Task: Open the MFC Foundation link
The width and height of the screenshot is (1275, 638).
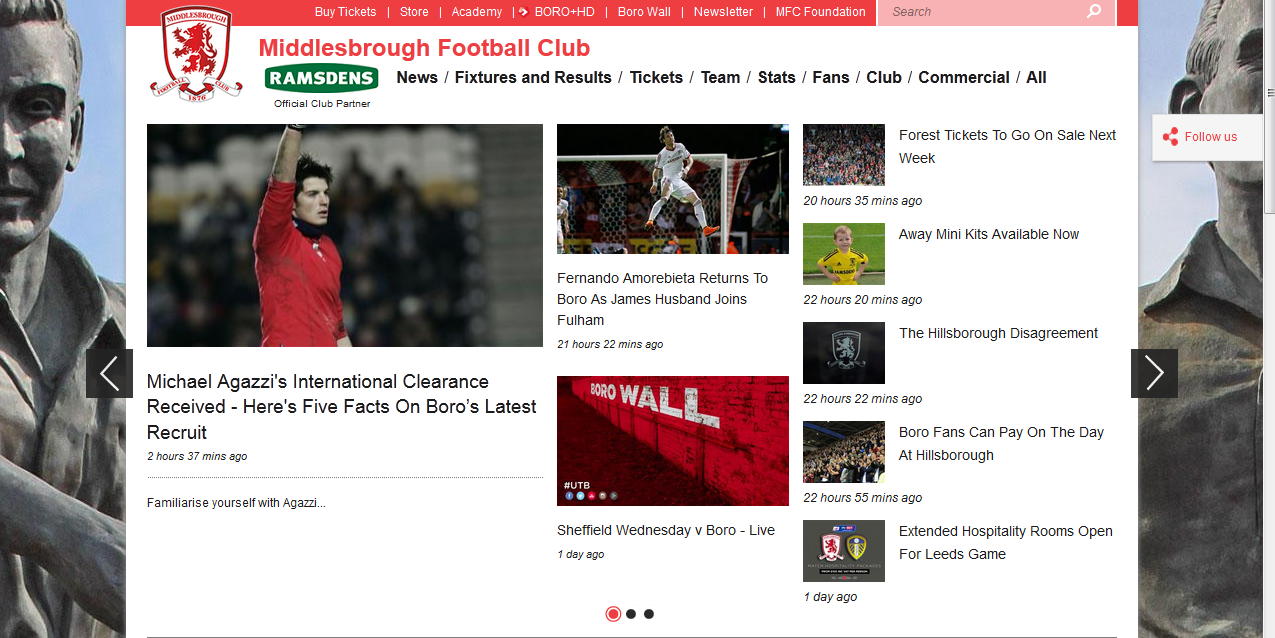Action: pyautogui.click(x=821, y=12)
